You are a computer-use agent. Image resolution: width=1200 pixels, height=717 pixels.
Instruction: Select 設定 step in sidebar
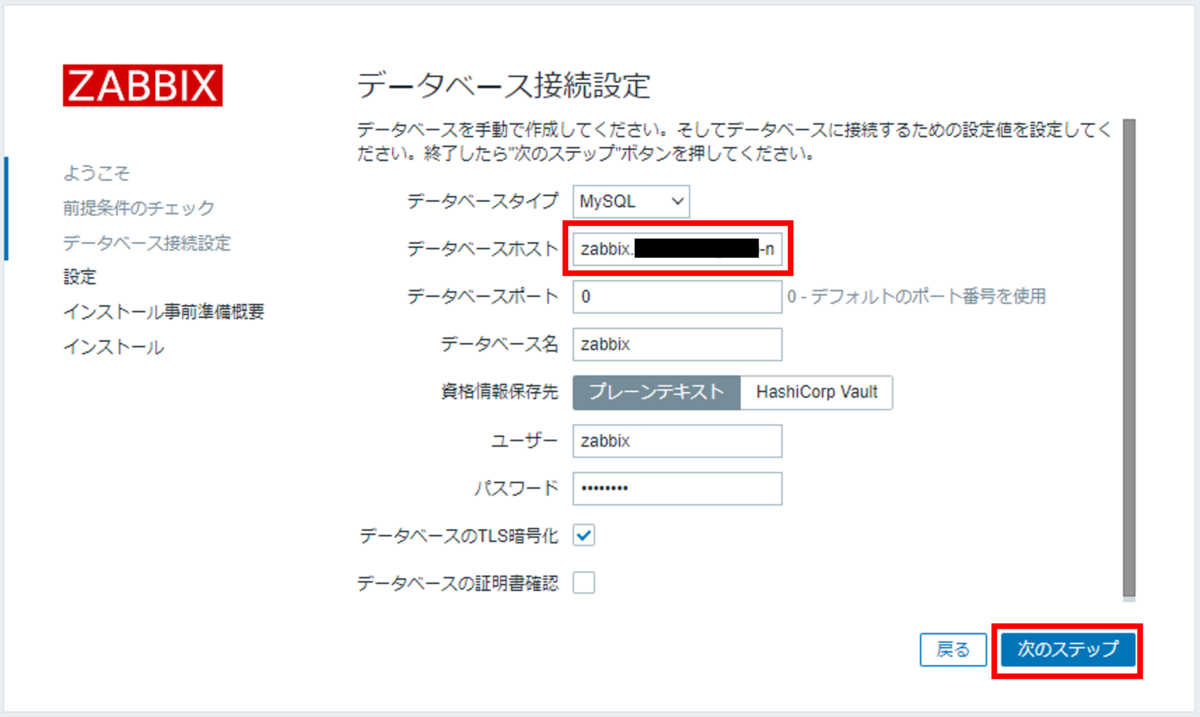tap(80, 278)
